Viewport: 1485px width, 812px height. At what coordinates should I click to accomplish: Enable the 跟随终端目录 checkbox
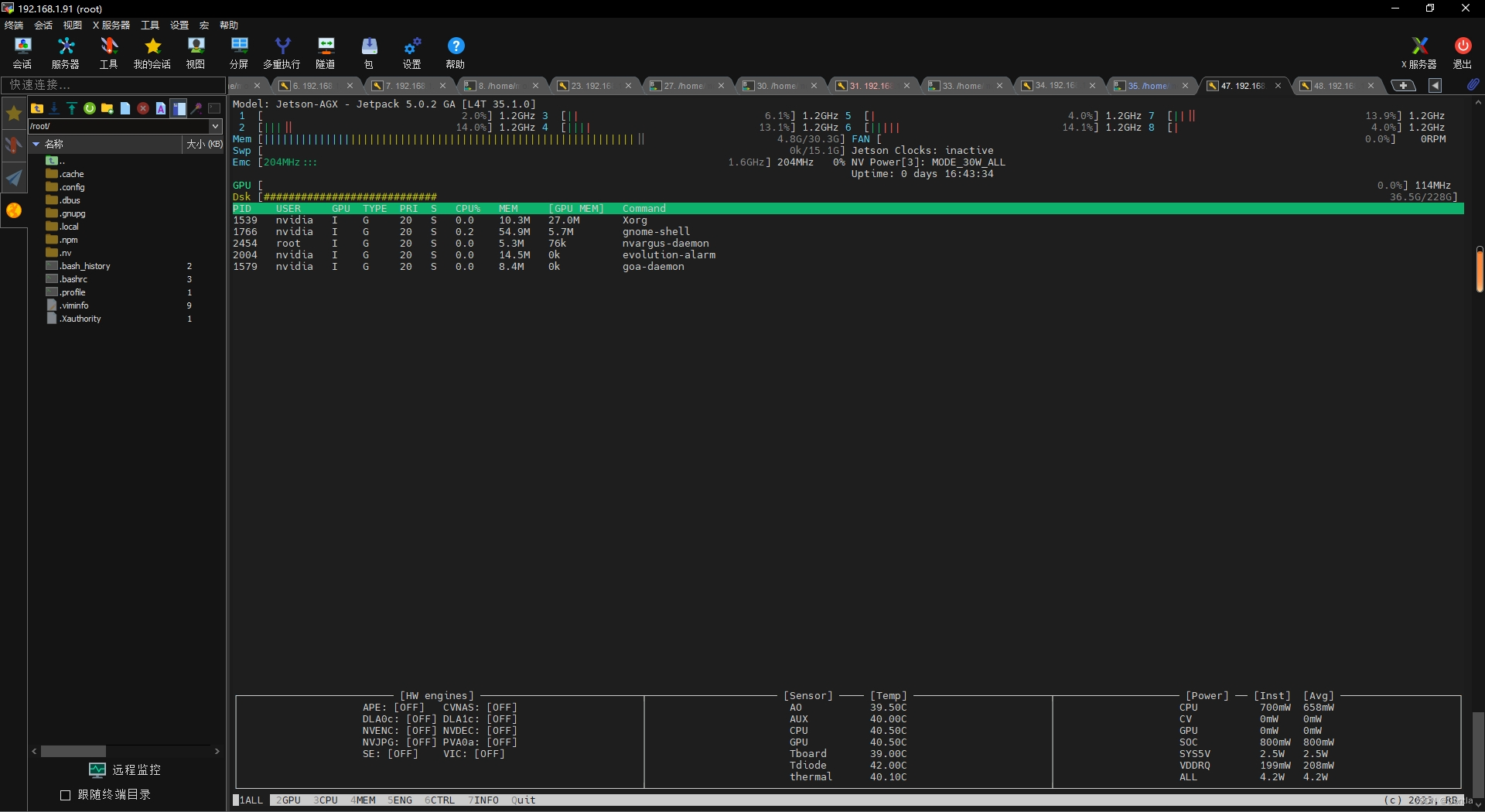pos(66,794)
